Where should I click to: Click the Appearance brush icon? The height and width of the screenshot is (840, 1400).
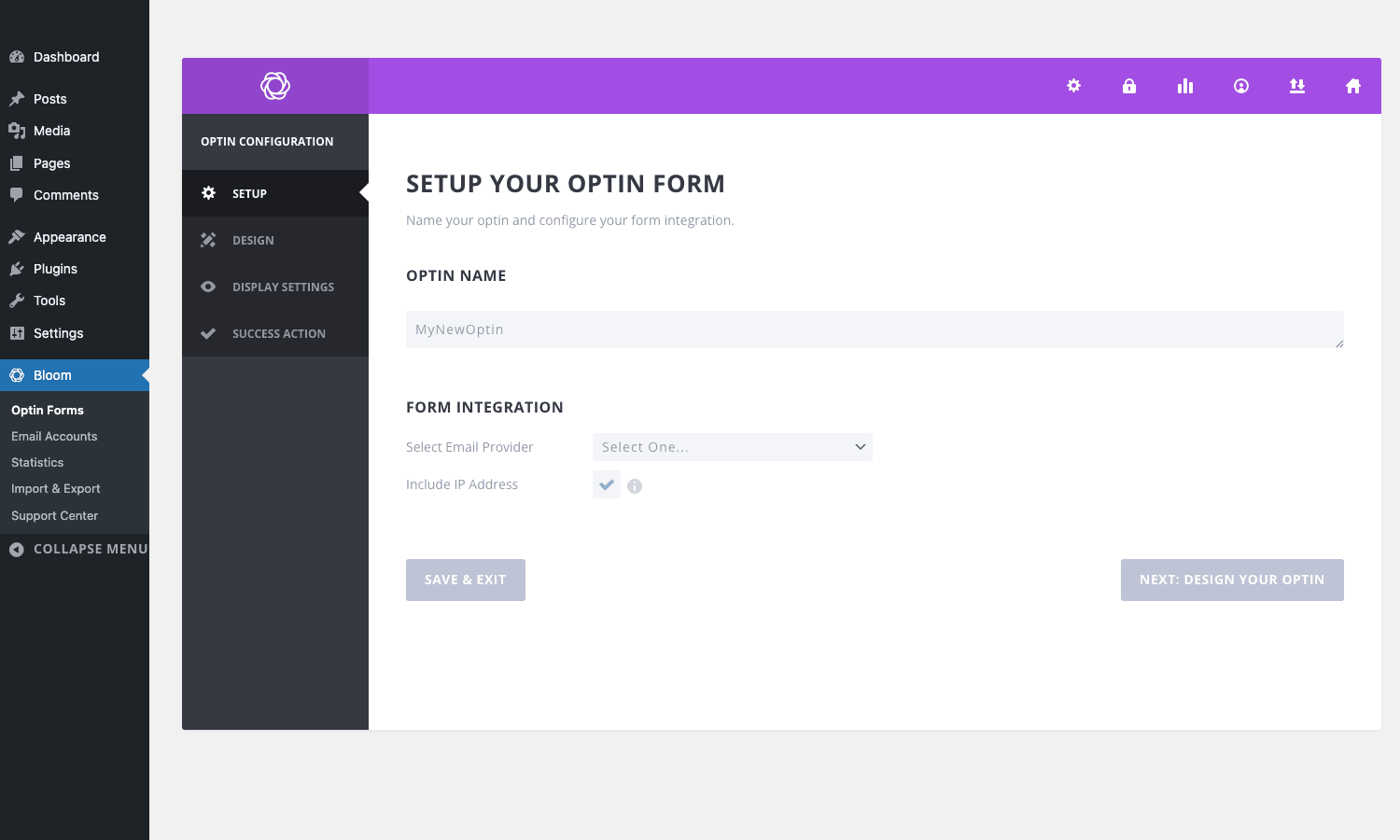tap(17, 237)
